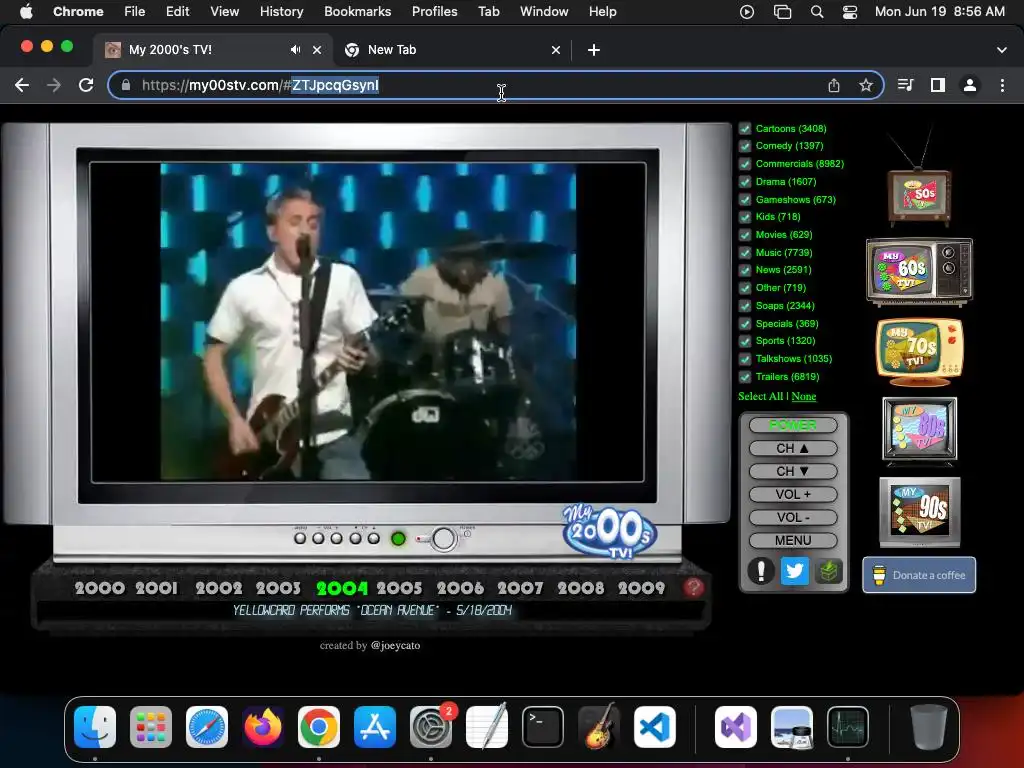Open the Profiles menu
This screenshot has height=768, width=1024.
tap(434, 11)
